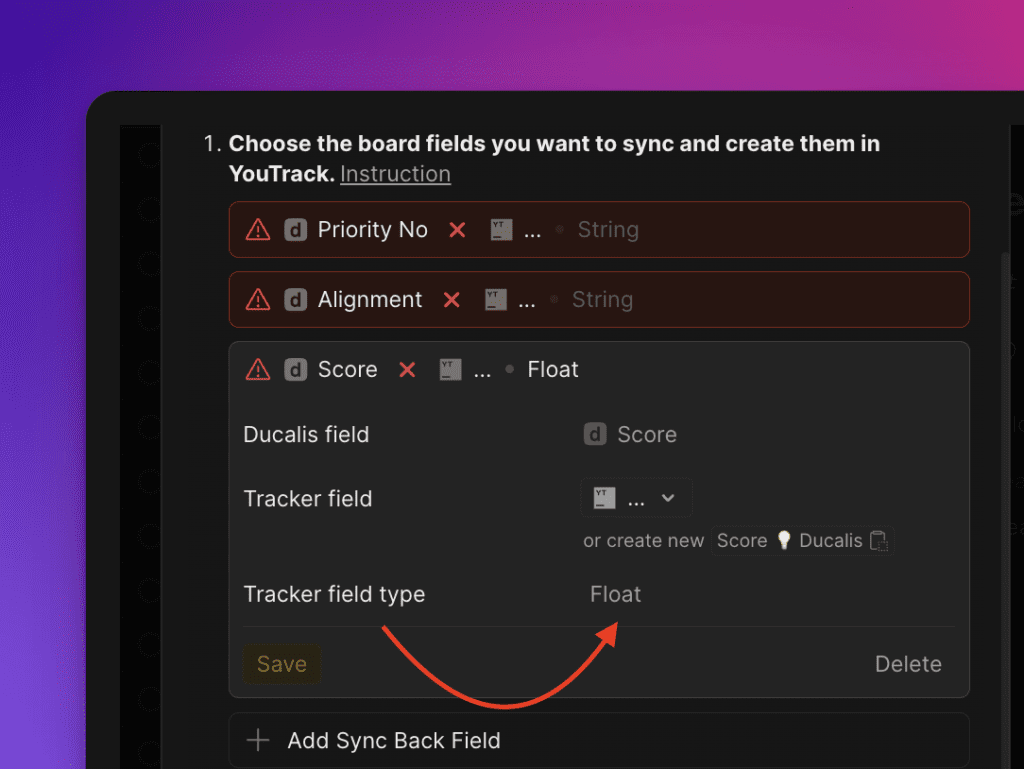The height and width of the screenshot is (769, 1024).
Task: Delete the Score sync field
Action: click(x=908, y=664)
